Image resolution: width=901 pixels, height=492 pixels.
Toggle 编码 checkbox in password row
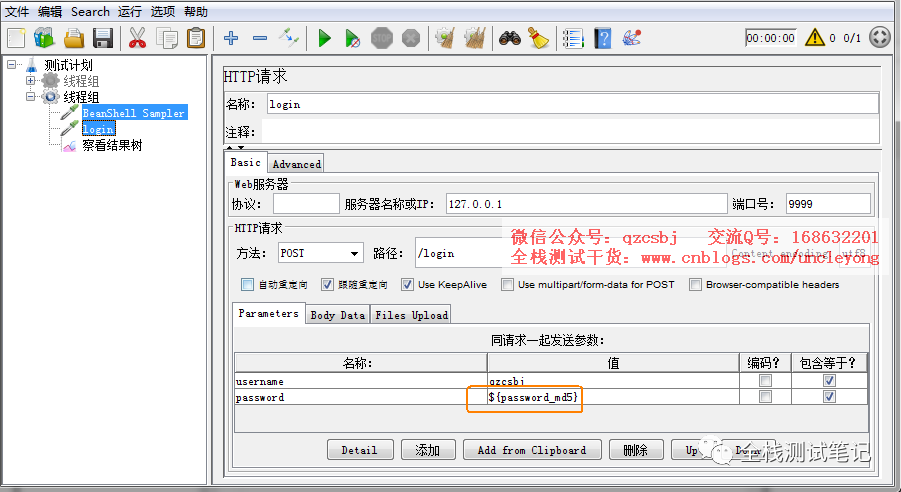click(x=765, y=397)
